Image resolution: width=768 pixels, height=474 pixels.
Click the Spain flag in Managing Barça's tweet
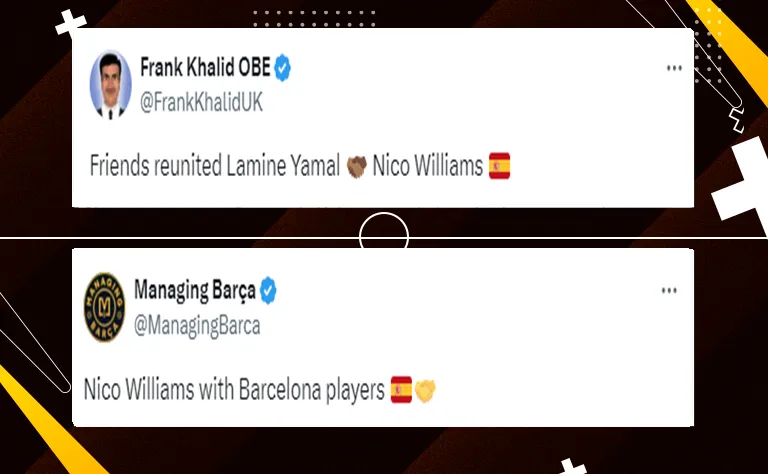[401, 390]
